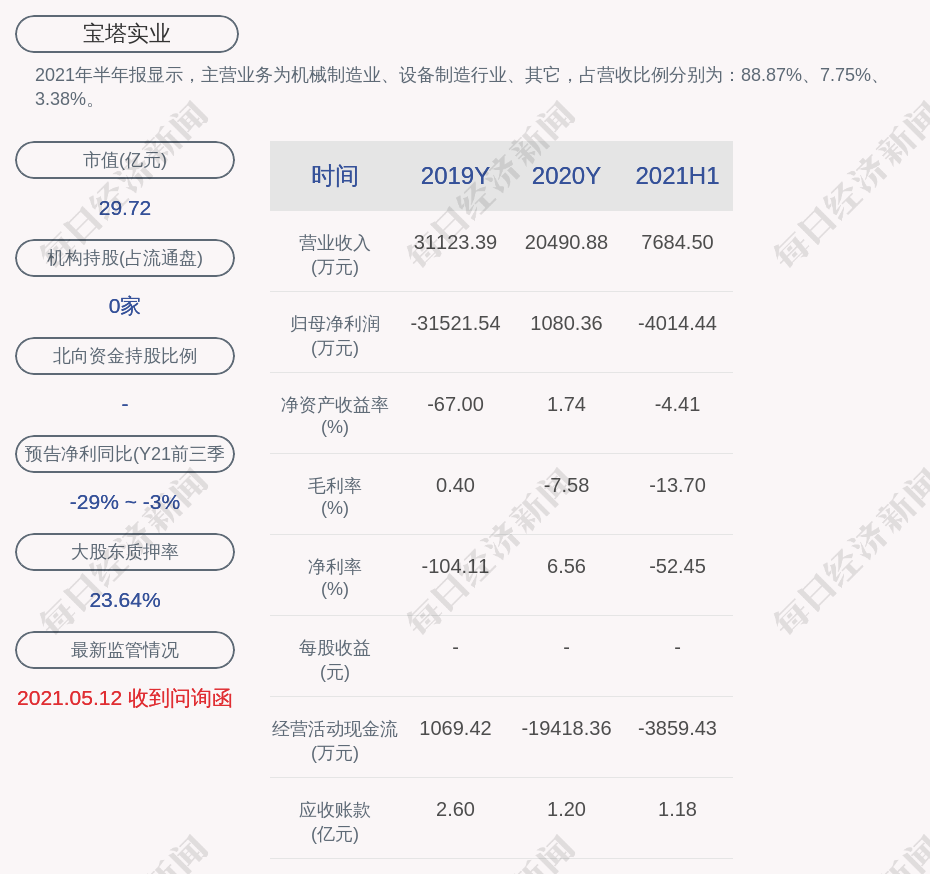Select the 营业收入(万元) row label
This screenshot has width=930, height=874.
click(335, 254)
